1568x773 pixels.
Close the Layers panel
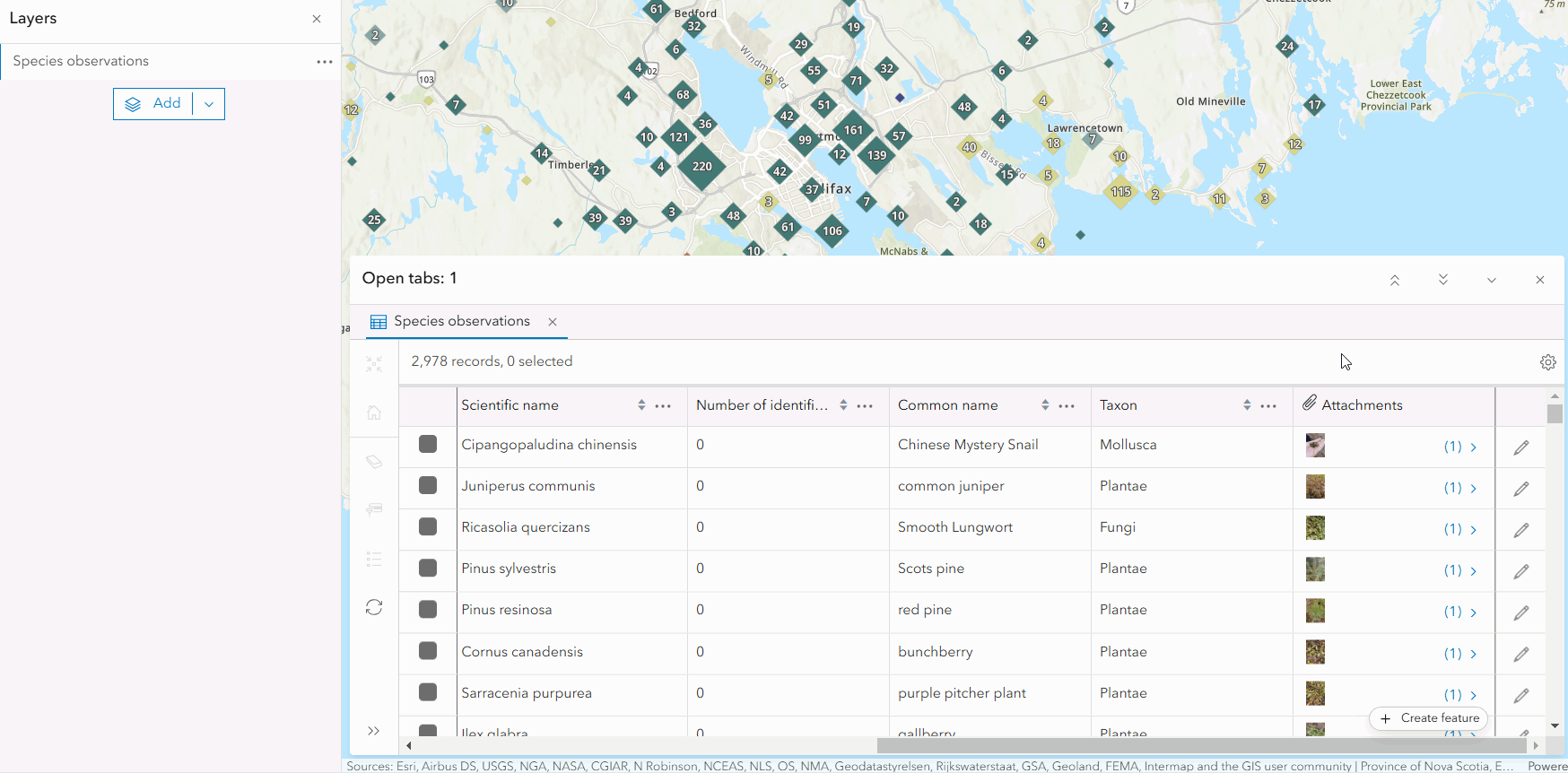(317, 19)
